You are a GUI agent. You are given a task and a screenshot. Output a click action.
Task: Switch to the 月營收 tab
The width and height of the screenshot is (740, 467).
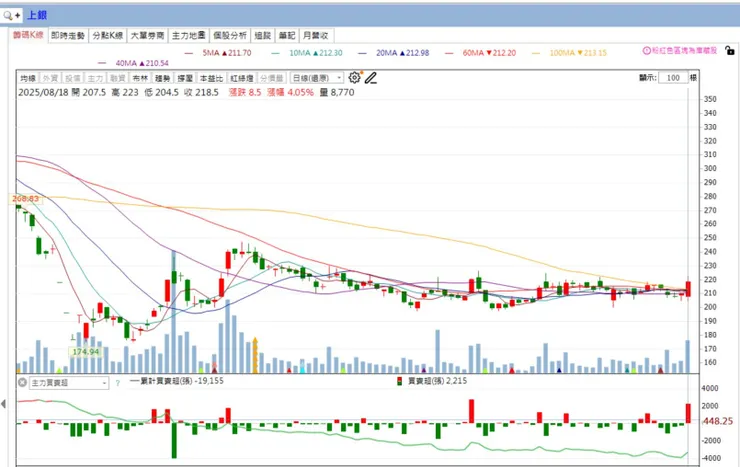click(316, 35)
